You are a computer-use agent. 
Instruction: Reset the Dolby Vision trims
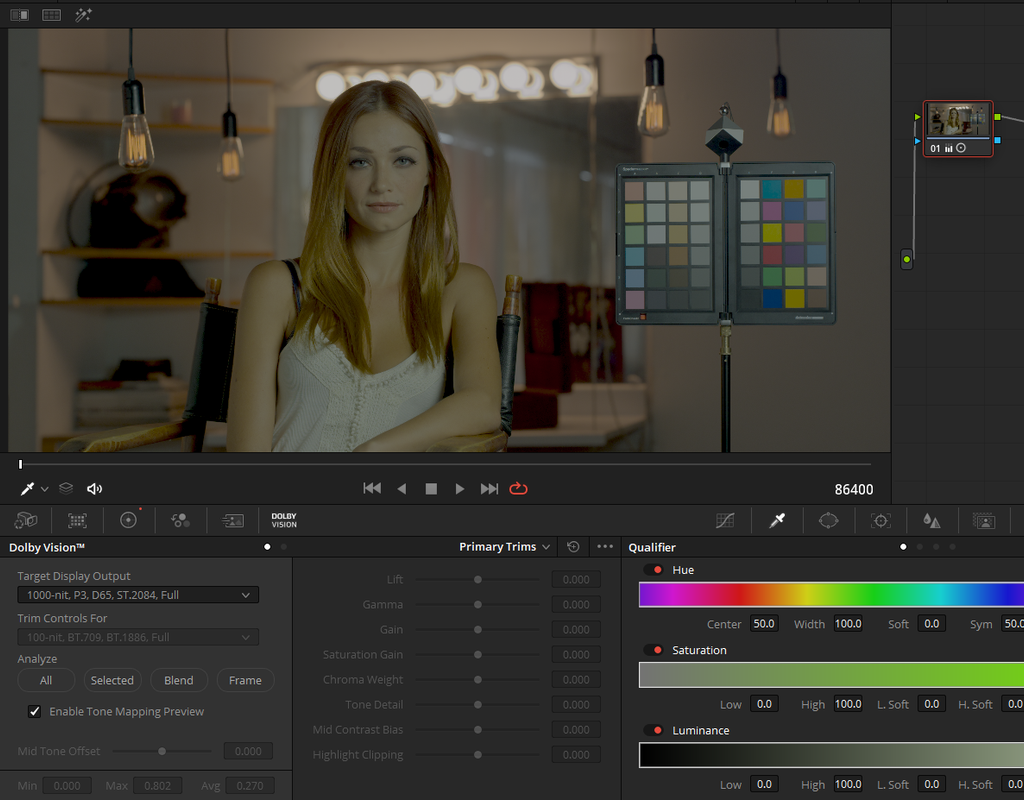[x=573, y=547]
